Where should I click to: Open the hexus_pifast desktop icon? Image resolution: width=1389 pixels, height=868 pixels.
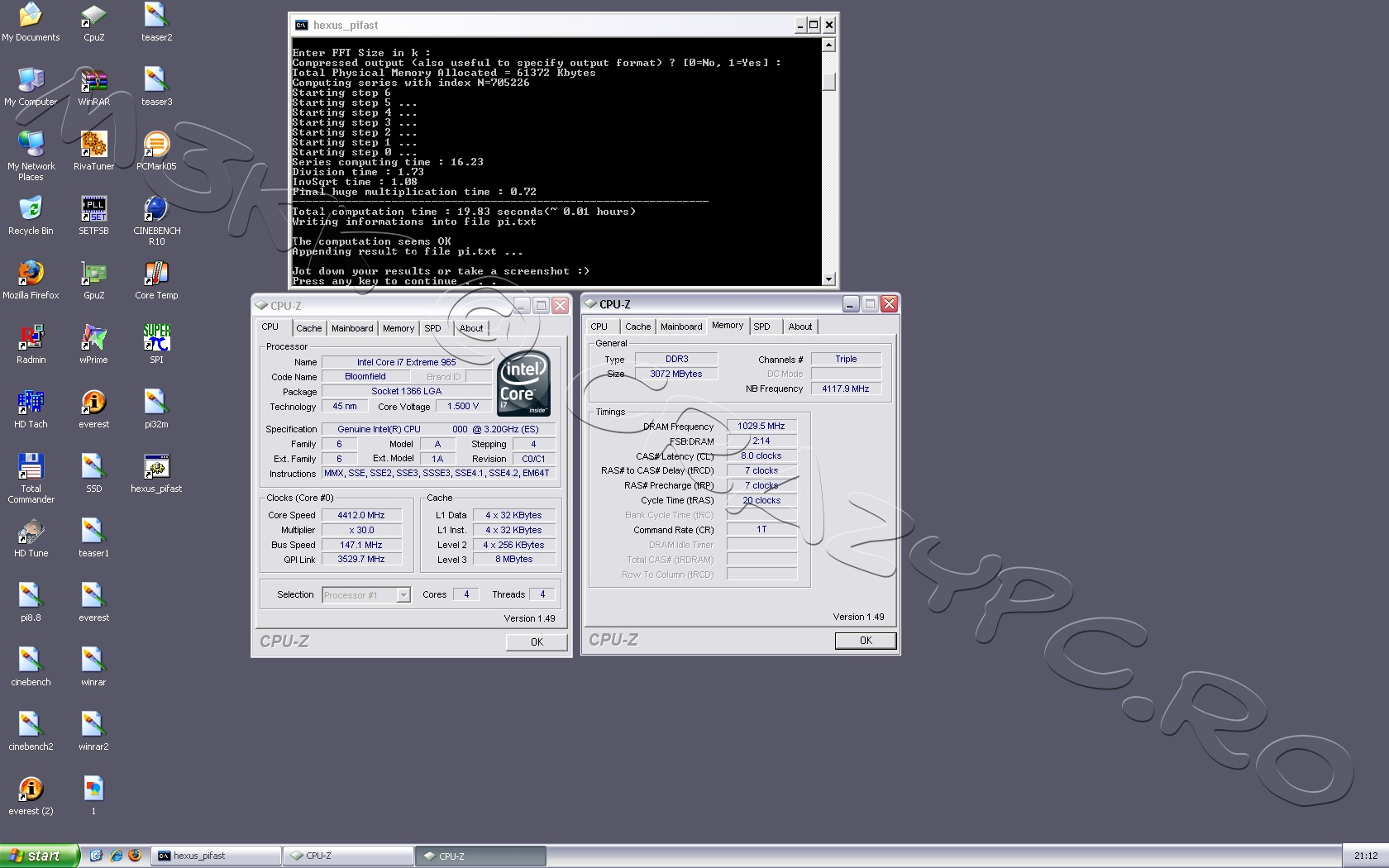tap(156, 474)
